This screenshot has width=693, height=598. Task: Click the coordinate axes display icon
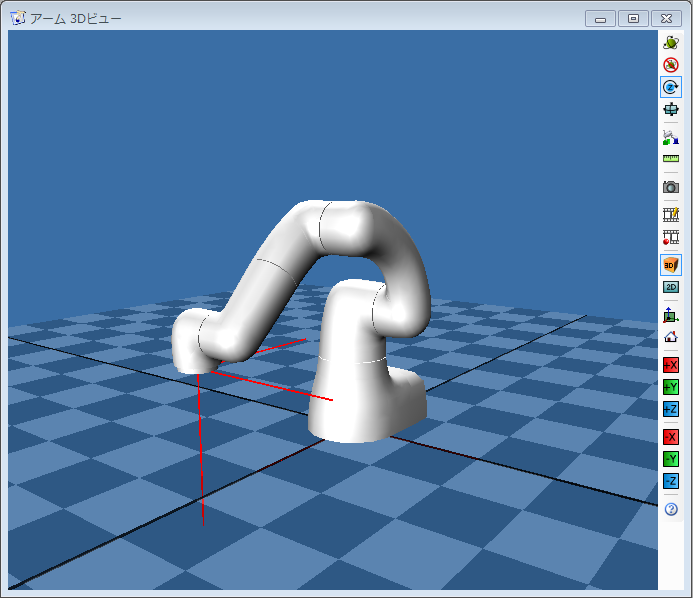pos(671,315)
